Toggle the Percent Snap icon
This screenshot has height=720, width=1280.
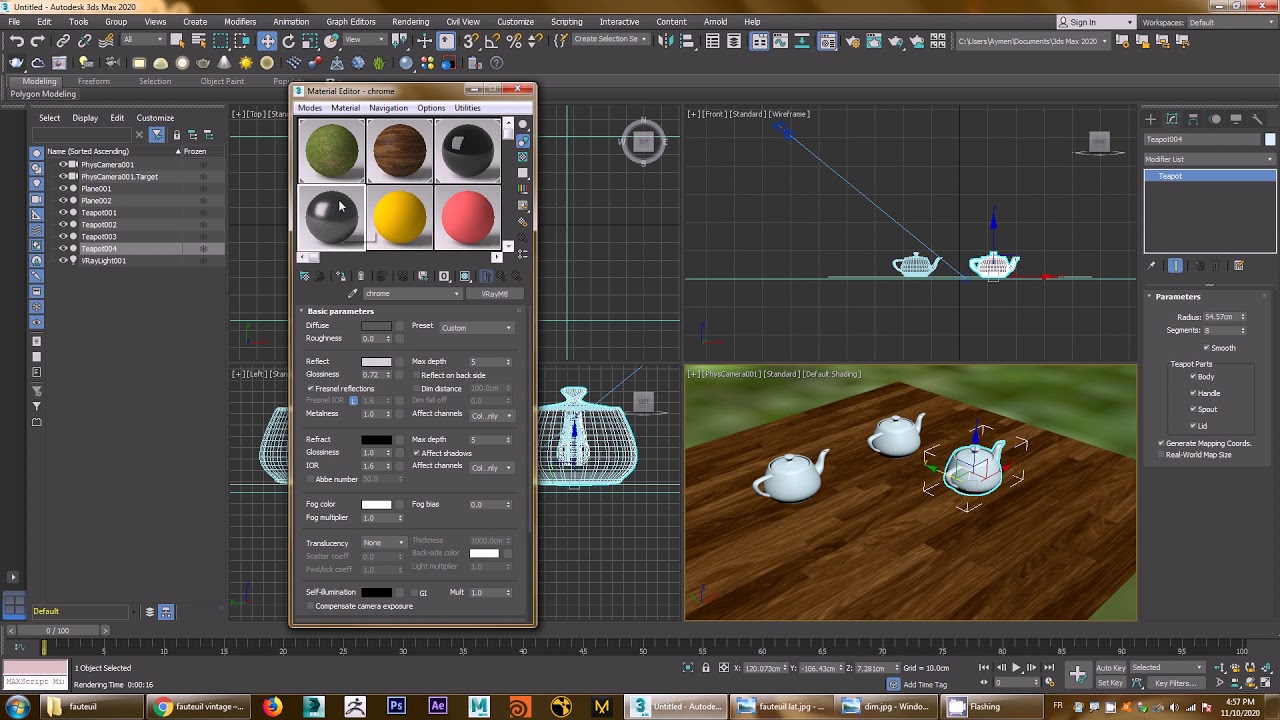[x=514, y=41]
